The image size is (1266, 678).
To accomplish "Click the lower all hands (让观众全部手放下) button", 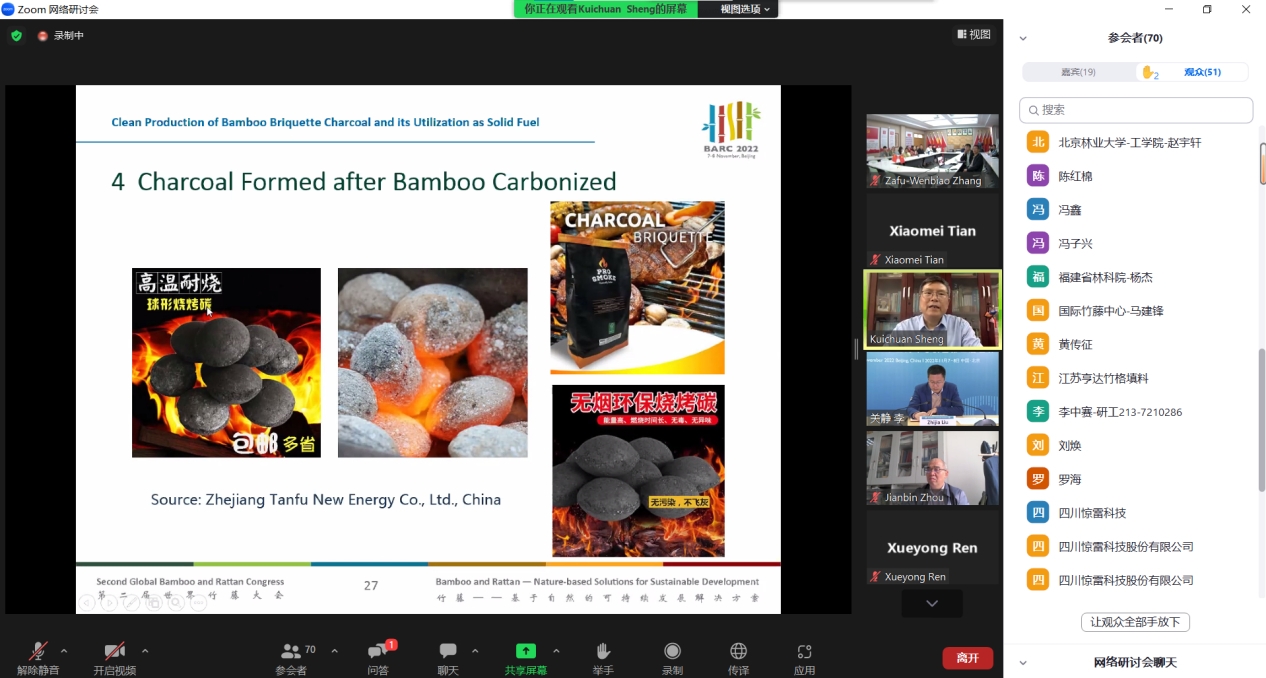I will pyautogui.click(x=1135, y=622).
